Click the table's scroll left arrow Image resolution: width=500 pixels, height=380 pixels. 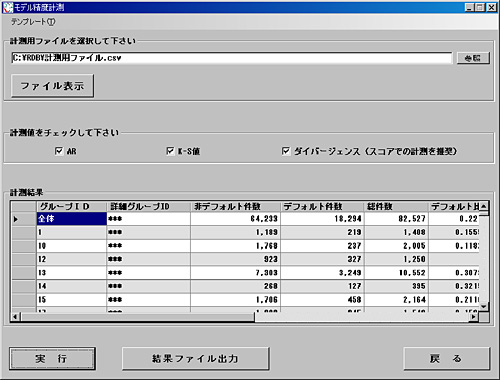(x=15, y=317)
